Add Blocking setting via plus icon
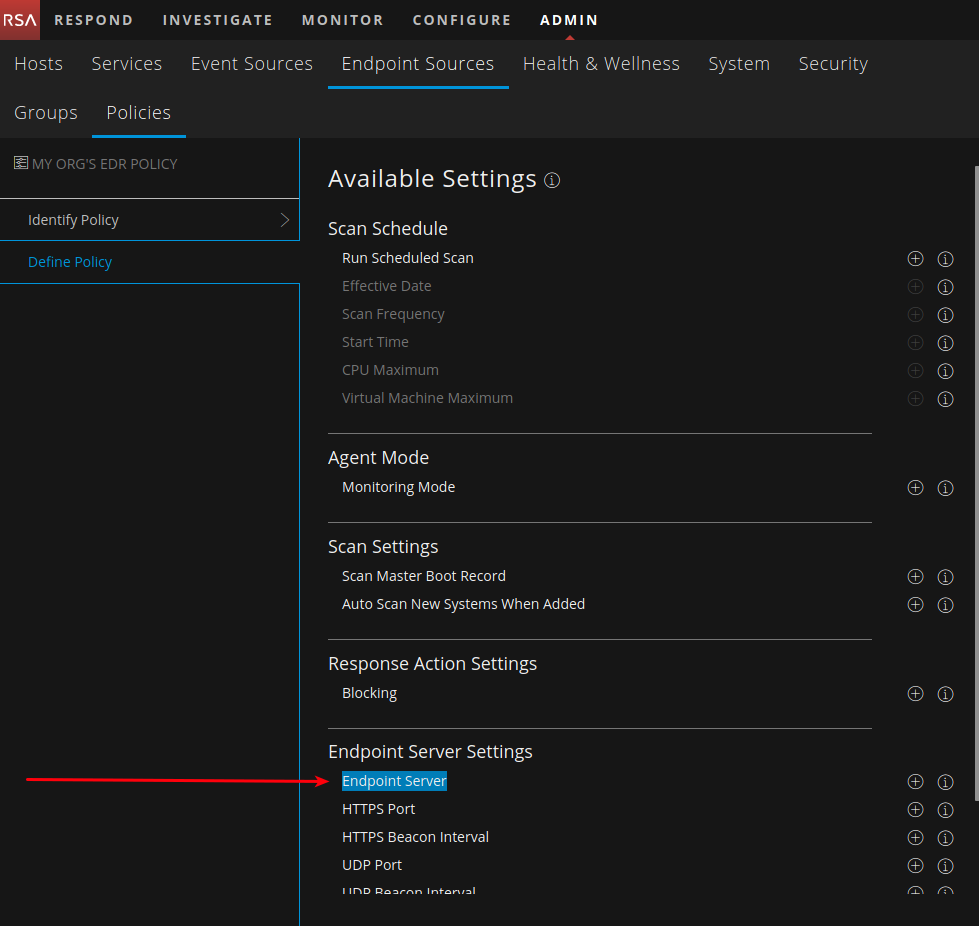Image resolution: width=979 pixels, height=926 pixels. [915, 694]
